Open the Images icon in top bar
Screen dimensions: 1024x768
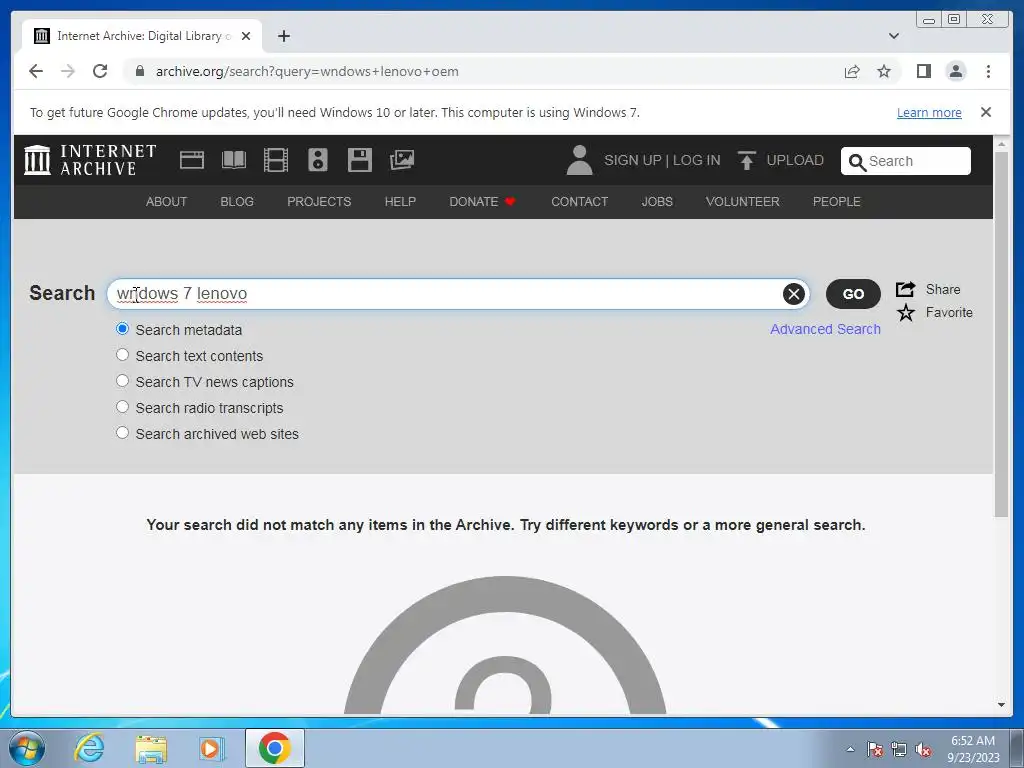[402, 160]
